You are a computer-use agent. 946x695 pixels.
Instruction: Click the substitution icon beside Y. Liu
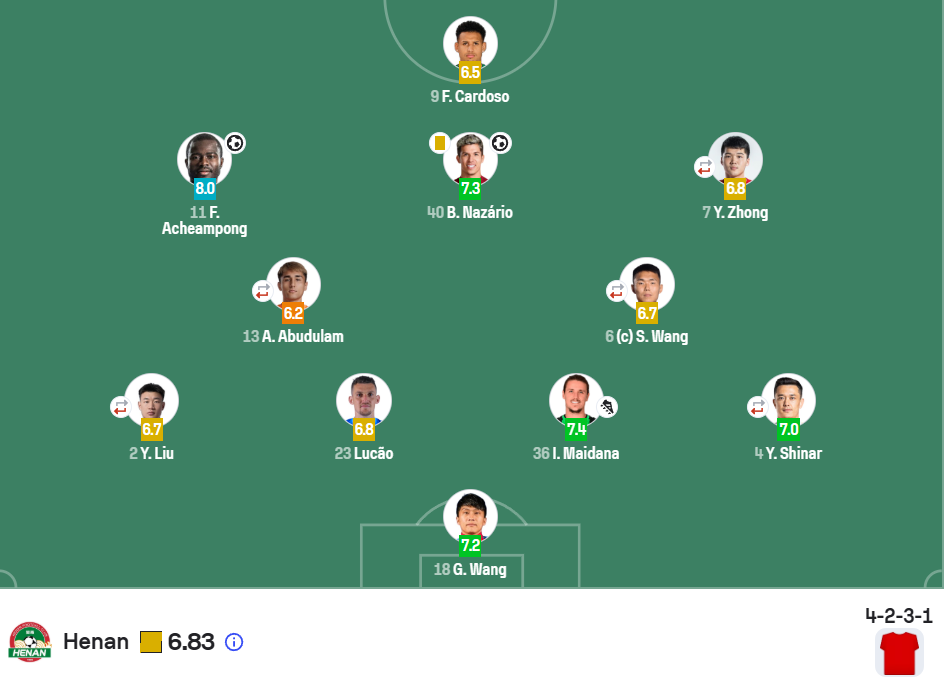121,407
